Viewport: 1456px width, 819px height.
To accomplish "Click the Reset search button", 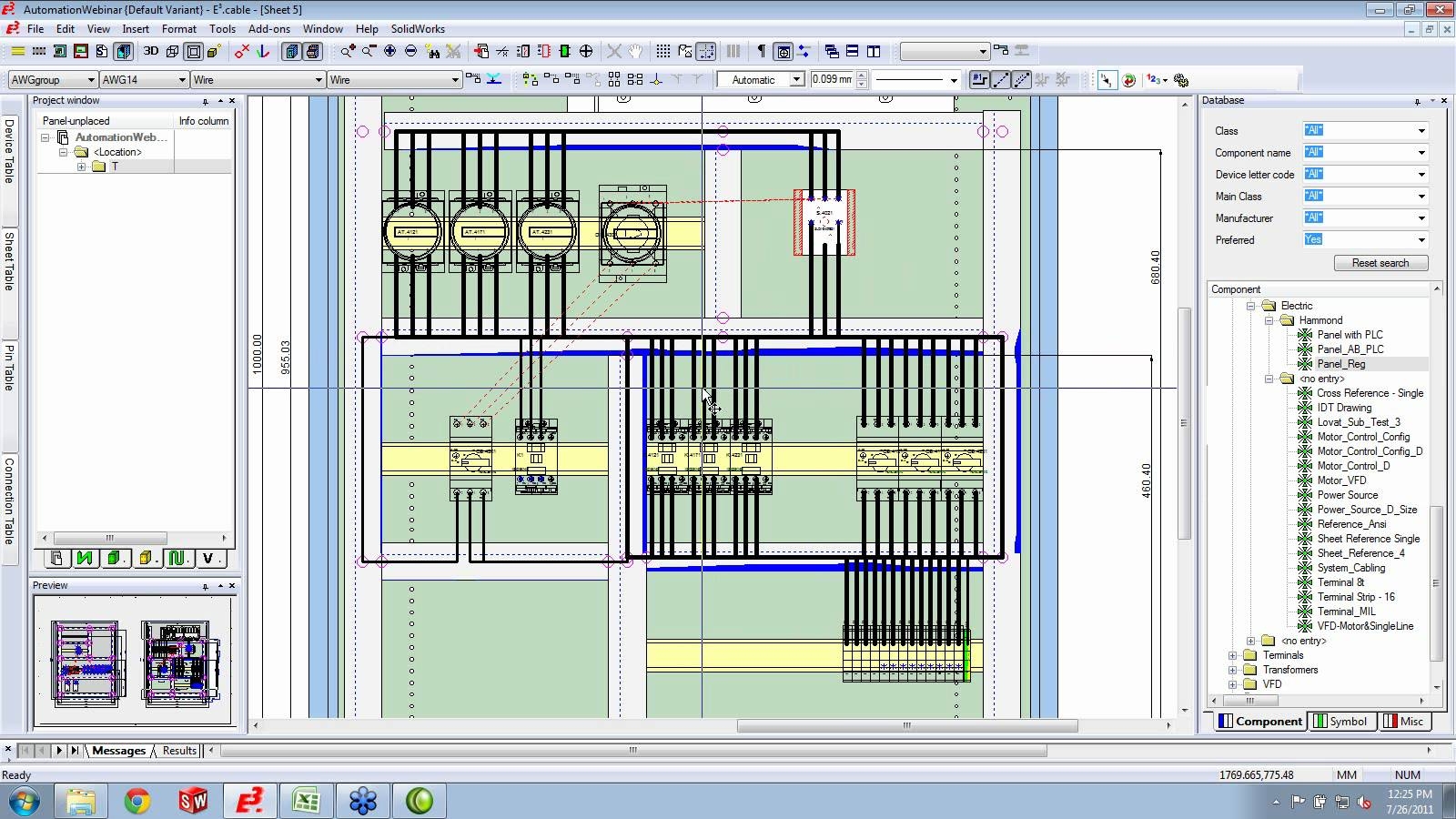I will click(x=1380, y=263).
